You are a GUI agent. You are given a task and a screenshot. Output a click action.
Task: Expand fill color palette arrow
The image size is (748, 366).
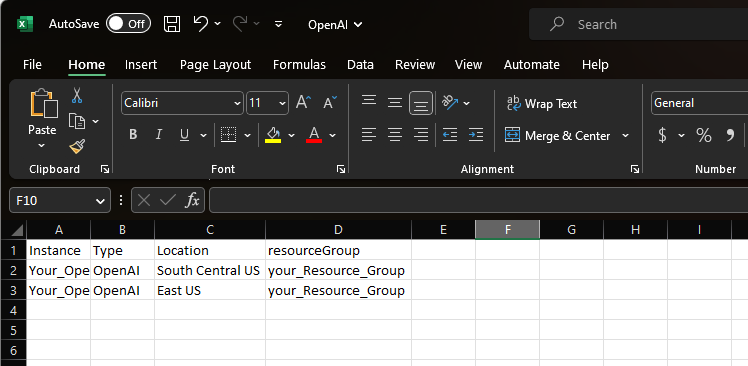[291, 136]
